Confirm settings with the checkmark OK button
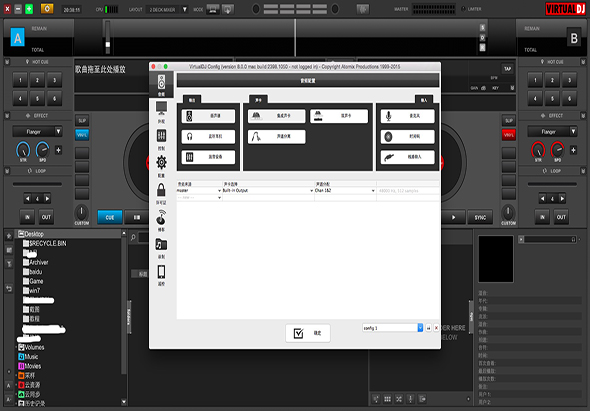Screen dimensions: 590x411 tap(308, 333)
